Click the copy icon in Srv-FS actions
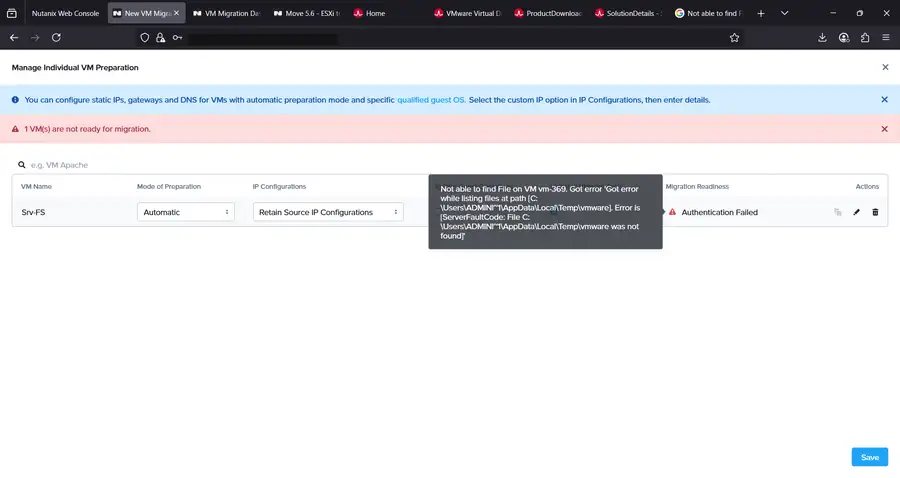The image size is (900, 478). pyautogui.click(x=838, y=212)
